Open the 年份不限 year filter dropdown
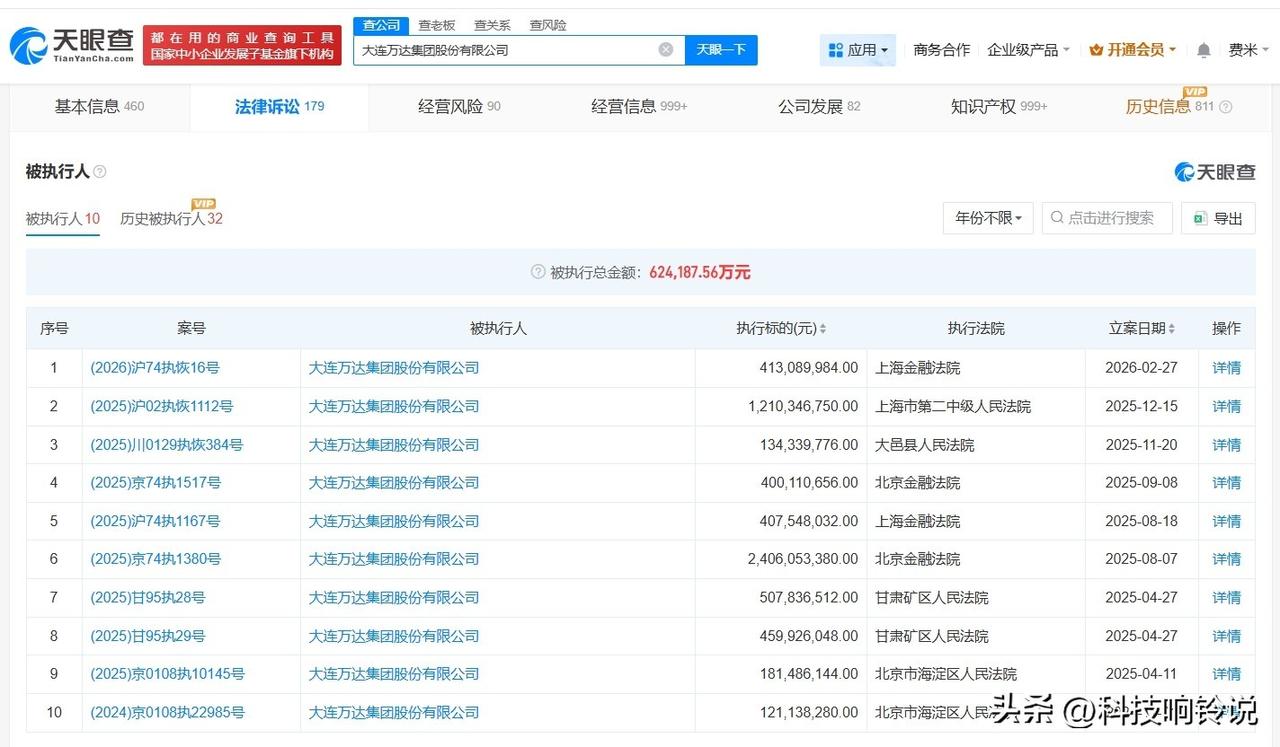This screenshot has height=747, width=1280. click(987, 218)
